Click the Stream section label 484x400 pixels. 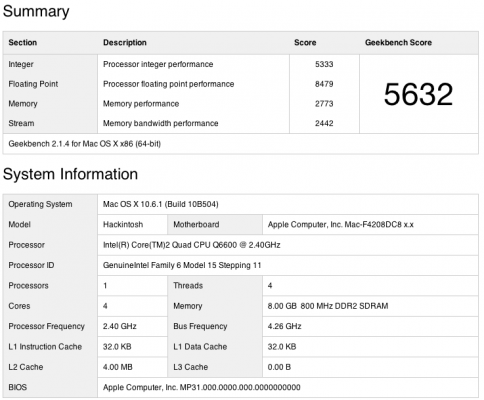[x=21, y=123]
